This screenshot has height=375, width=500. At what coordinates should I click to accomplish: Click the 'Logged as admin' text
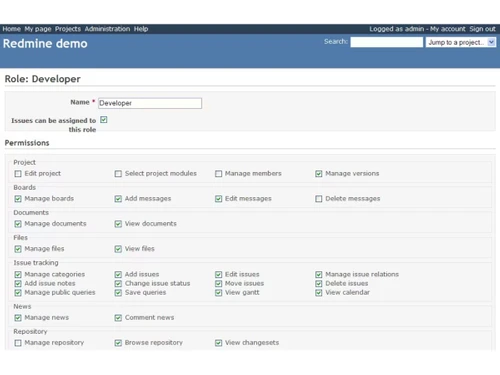(397, 29)
